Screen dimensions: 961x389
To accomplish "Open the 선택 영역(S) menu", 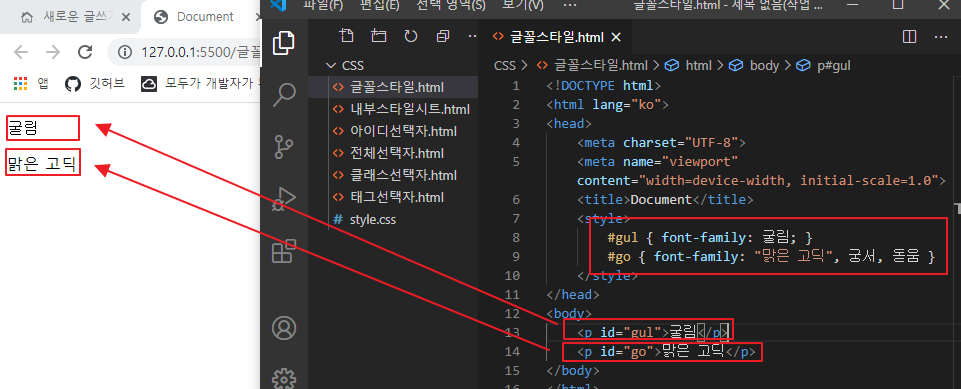I will tap(450, 5).
